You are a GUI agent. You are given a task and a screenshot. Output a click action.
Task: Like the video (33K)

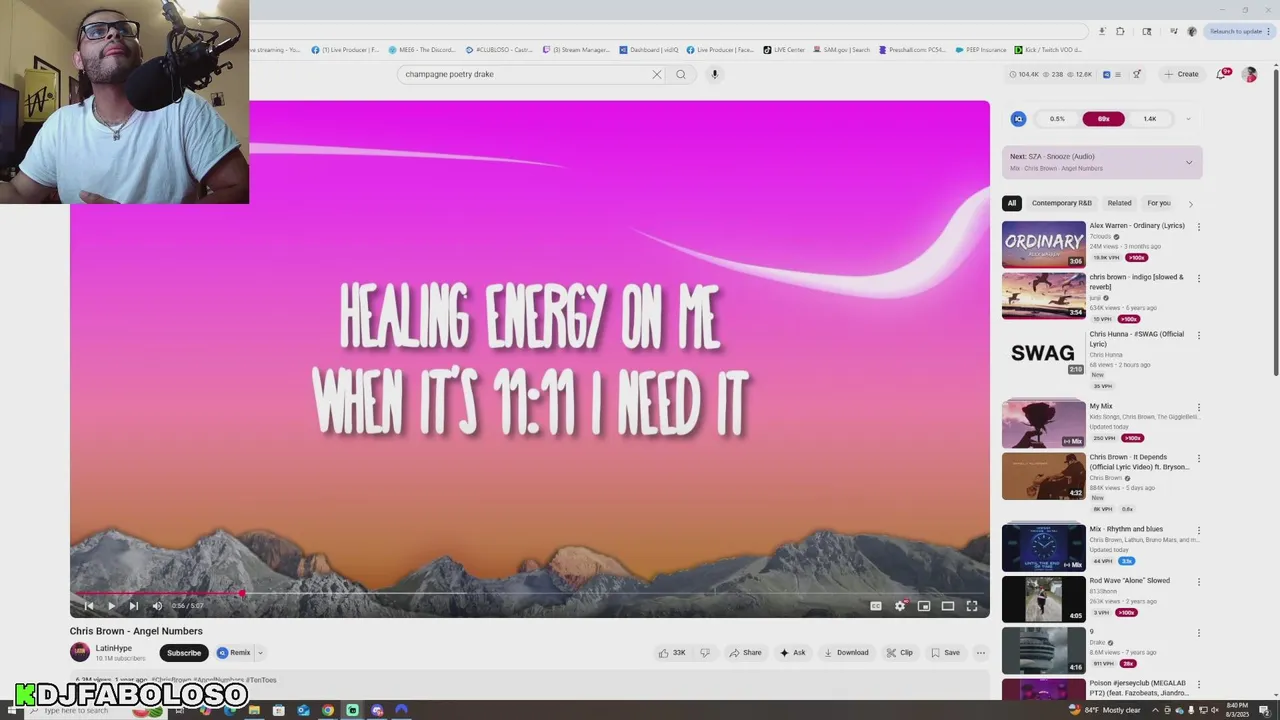tap(672, 653)
